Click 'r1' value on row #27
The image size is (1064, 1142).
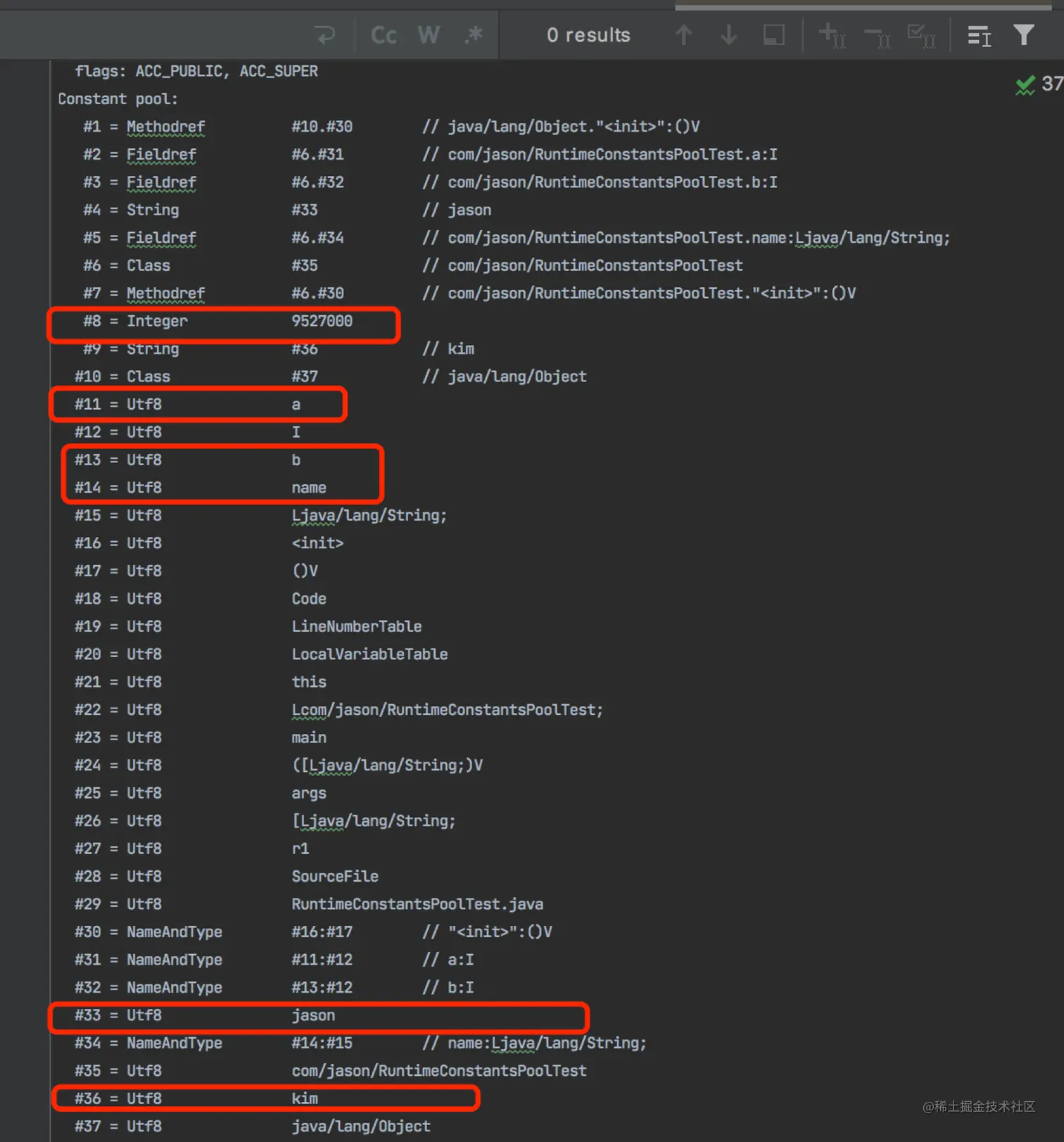pos(300,849)
